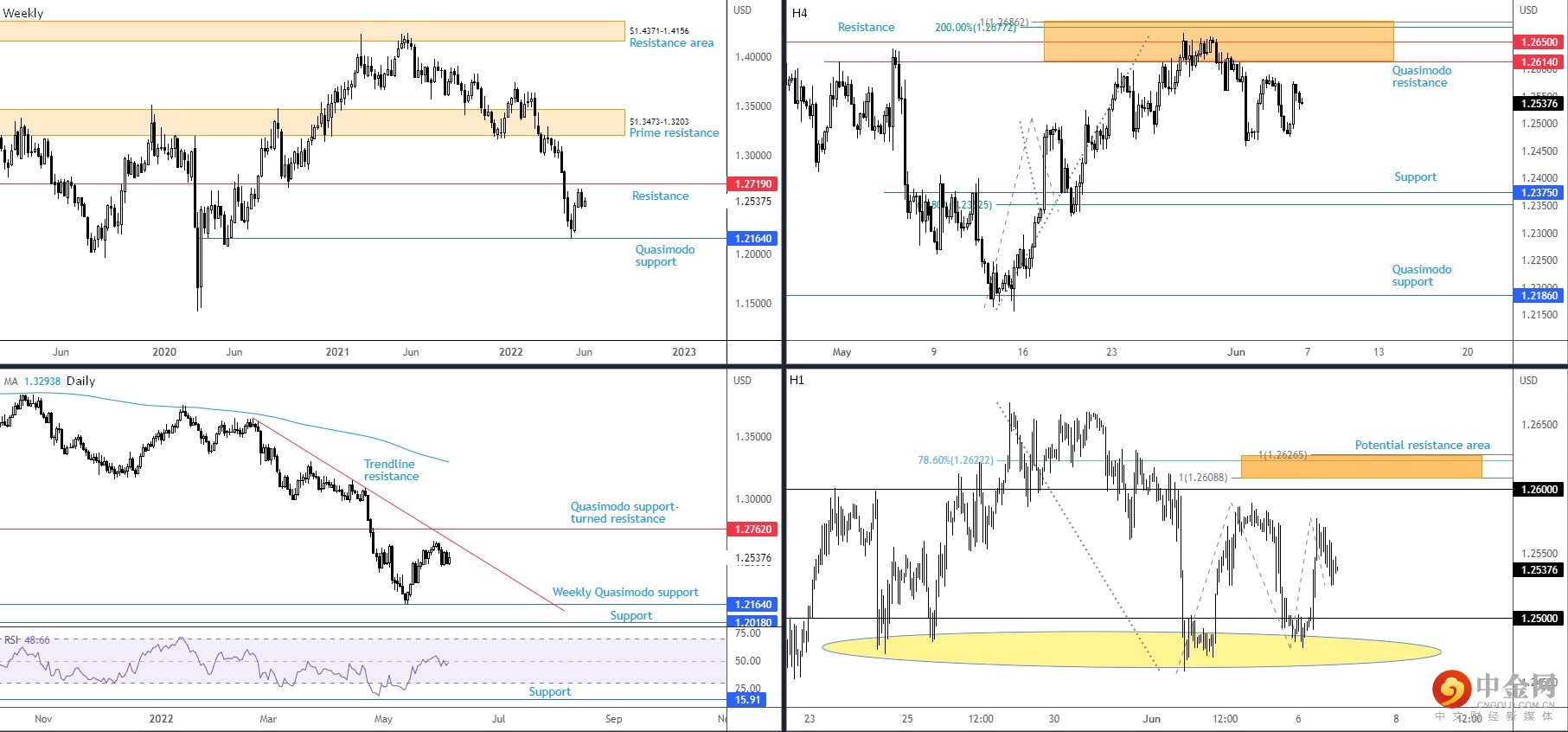Select the "Support" label in RSI panel
The image size is (1568, 732).
pos(550,692)
